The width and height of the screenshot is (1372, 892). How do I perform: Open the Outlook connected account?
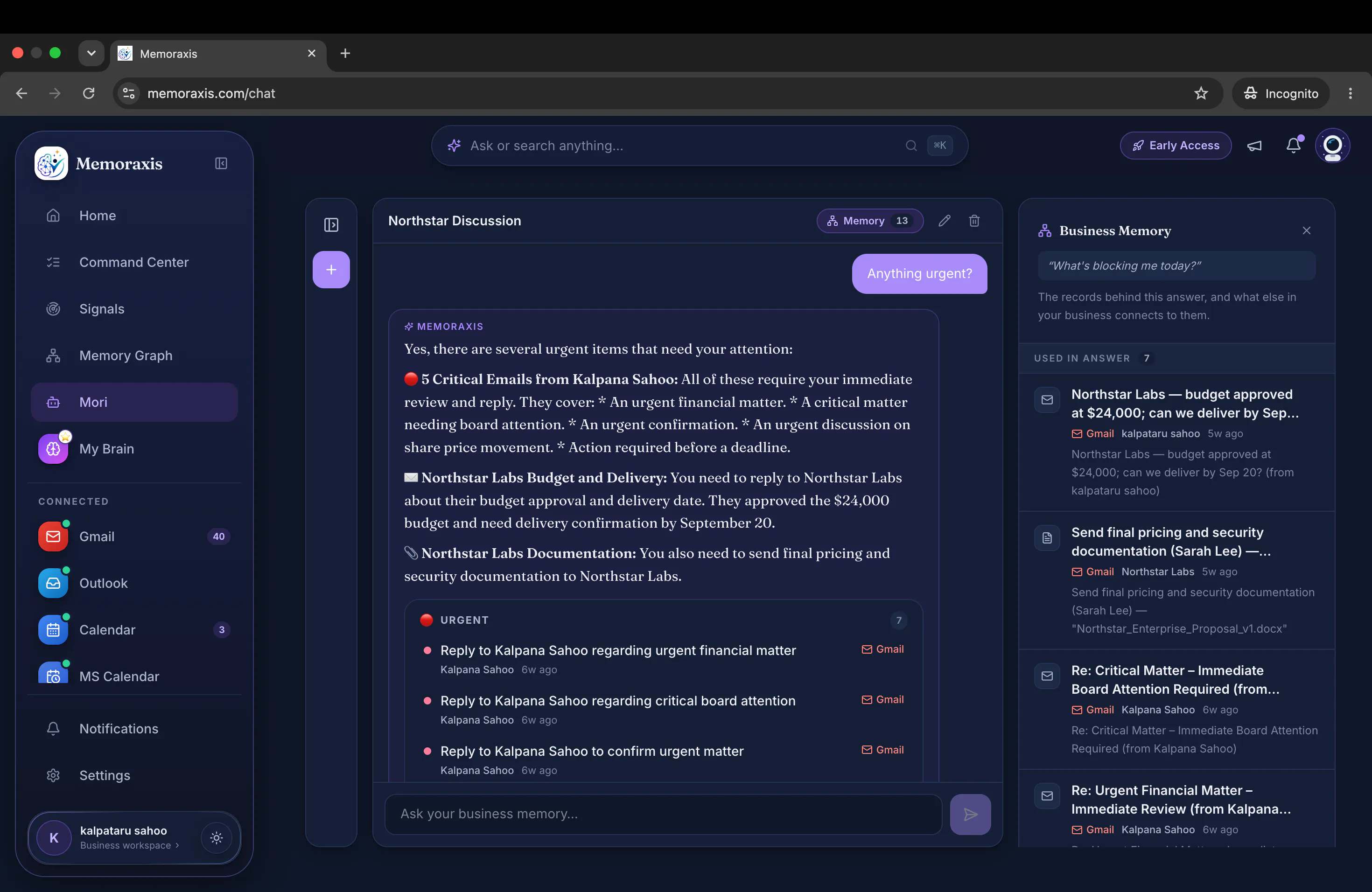134,583
